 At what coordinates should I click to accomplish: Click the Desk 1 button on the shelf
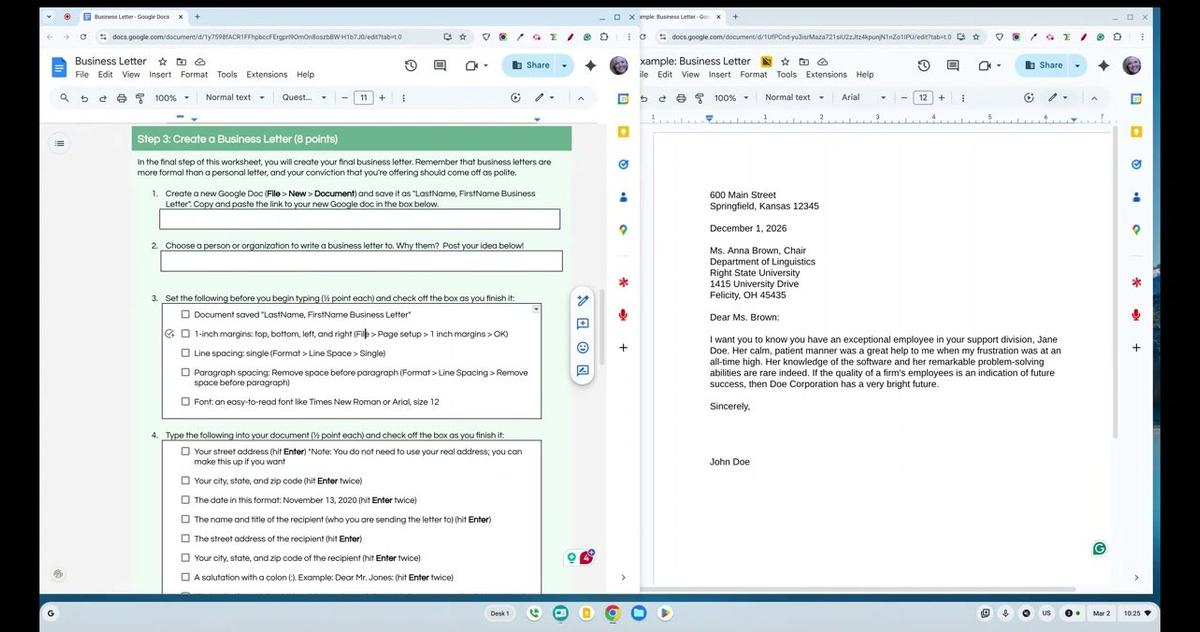click(499, 613)
